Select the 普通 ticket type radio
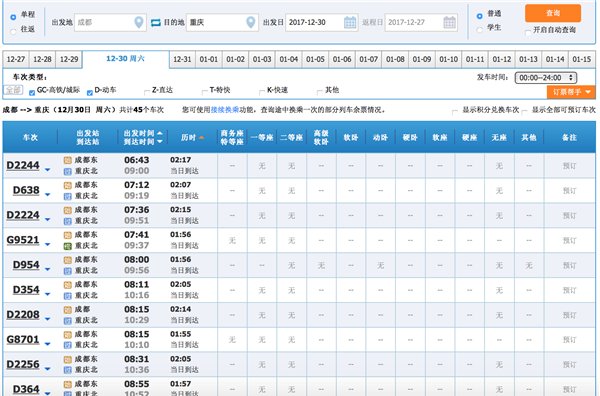Image resolution: width=600 pixels, height=396 pixels. (x=479, y=16)
